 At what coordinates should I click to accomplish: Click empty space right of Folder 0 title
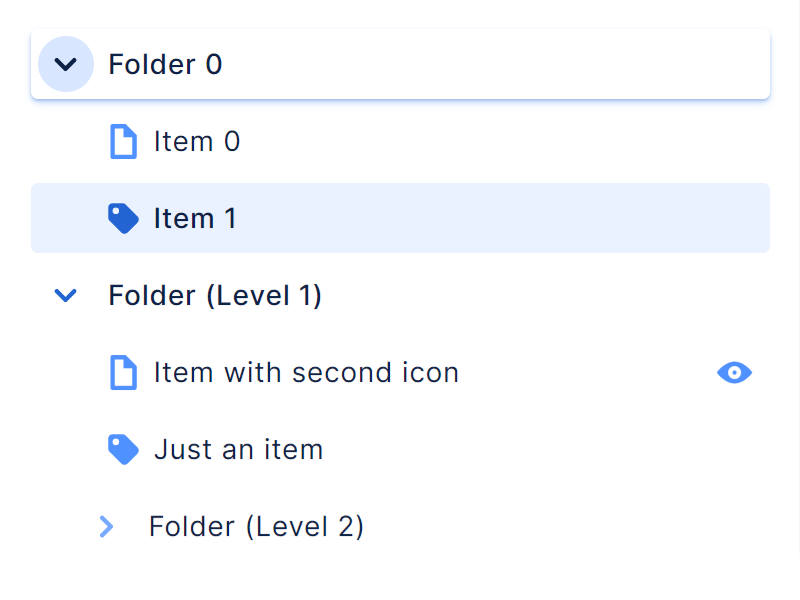coord(500,65)
